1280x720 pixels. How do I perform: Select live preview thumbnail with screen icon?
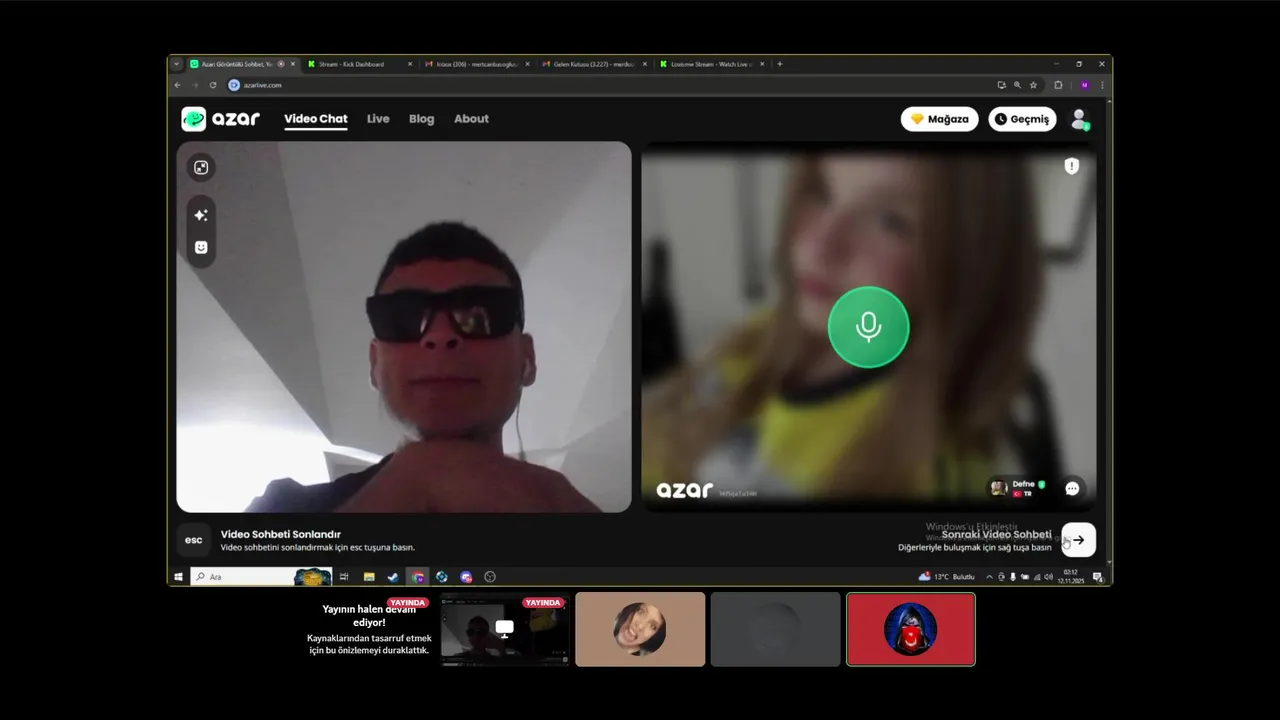(x=505, y=629)
